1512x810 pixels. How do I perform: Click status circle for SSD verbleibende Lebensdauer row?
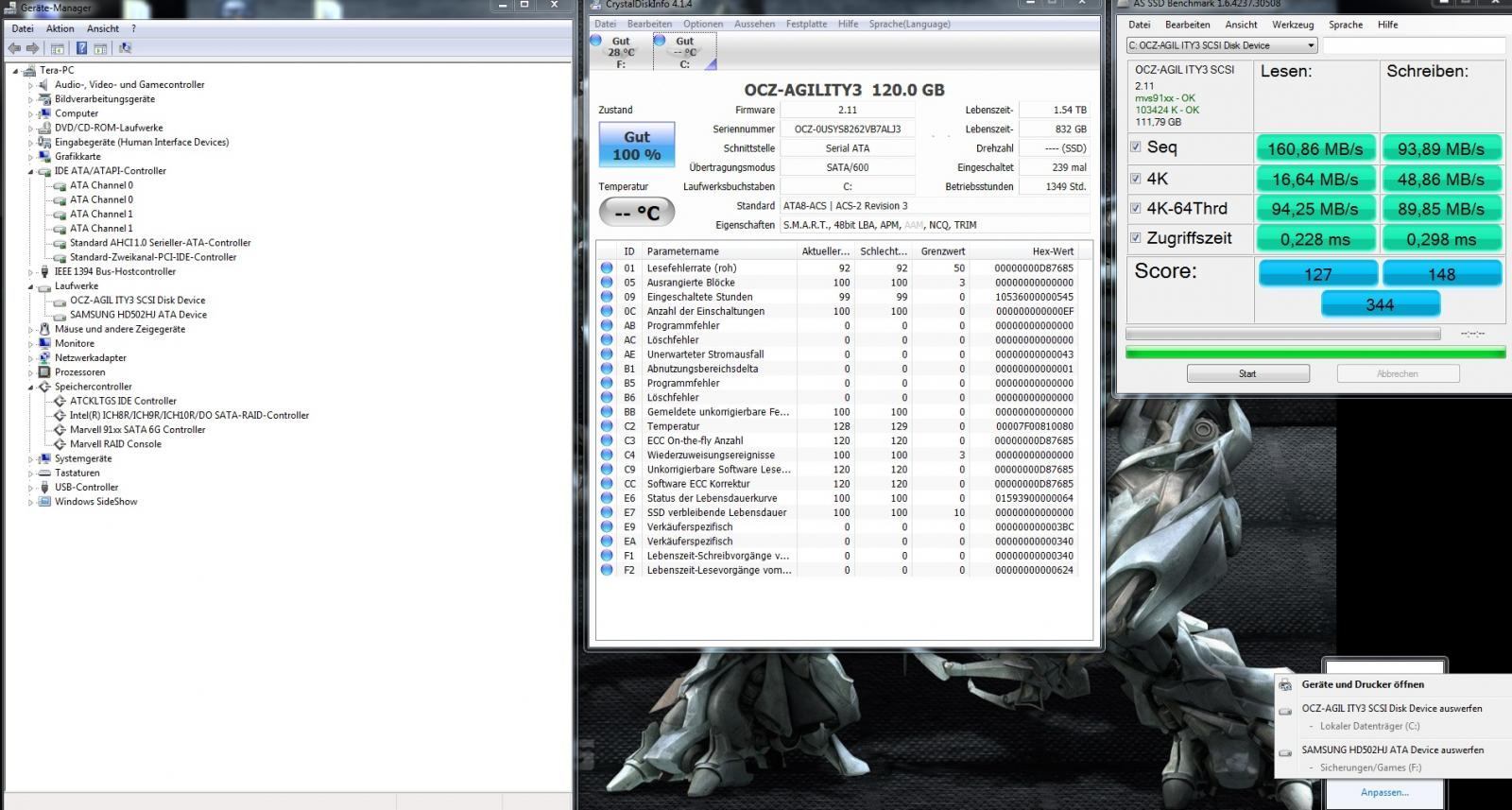tap(607, 512)
